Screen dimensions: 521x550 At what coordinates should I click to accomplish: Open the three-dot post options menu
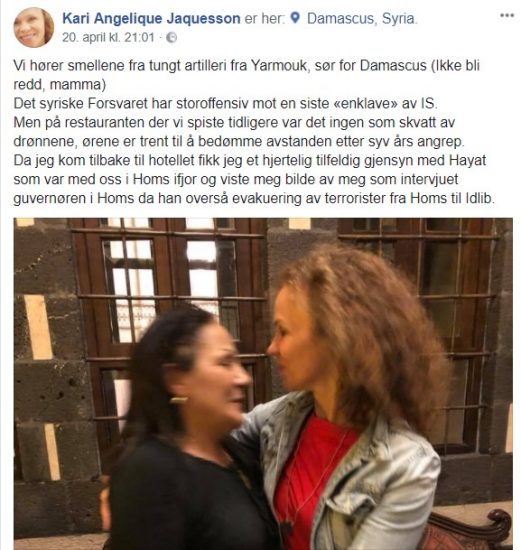pyautogui.click(x=507, y=15)
